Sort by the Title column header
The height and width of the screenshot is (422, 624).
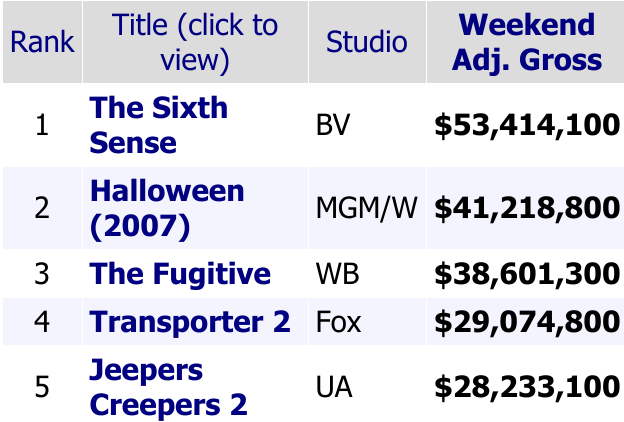[x=195, y=42]
